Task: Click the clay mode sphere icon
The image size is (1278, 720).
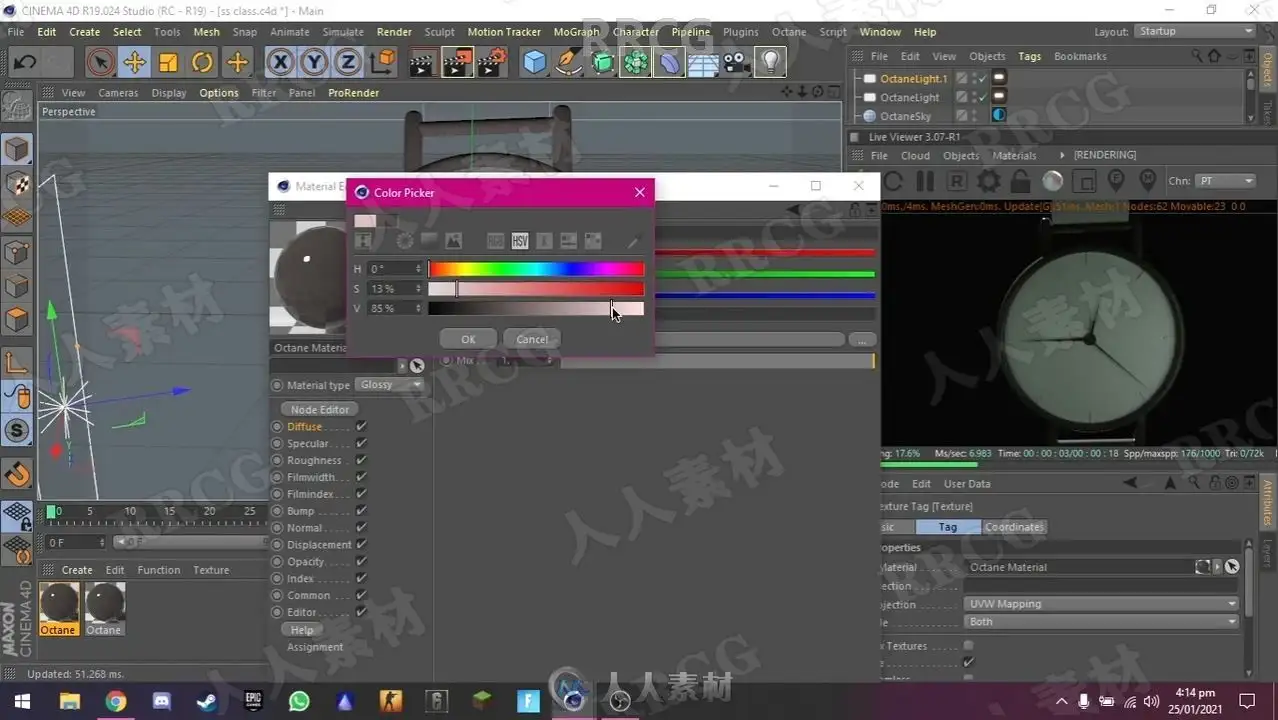Action: pos(1052,181)
